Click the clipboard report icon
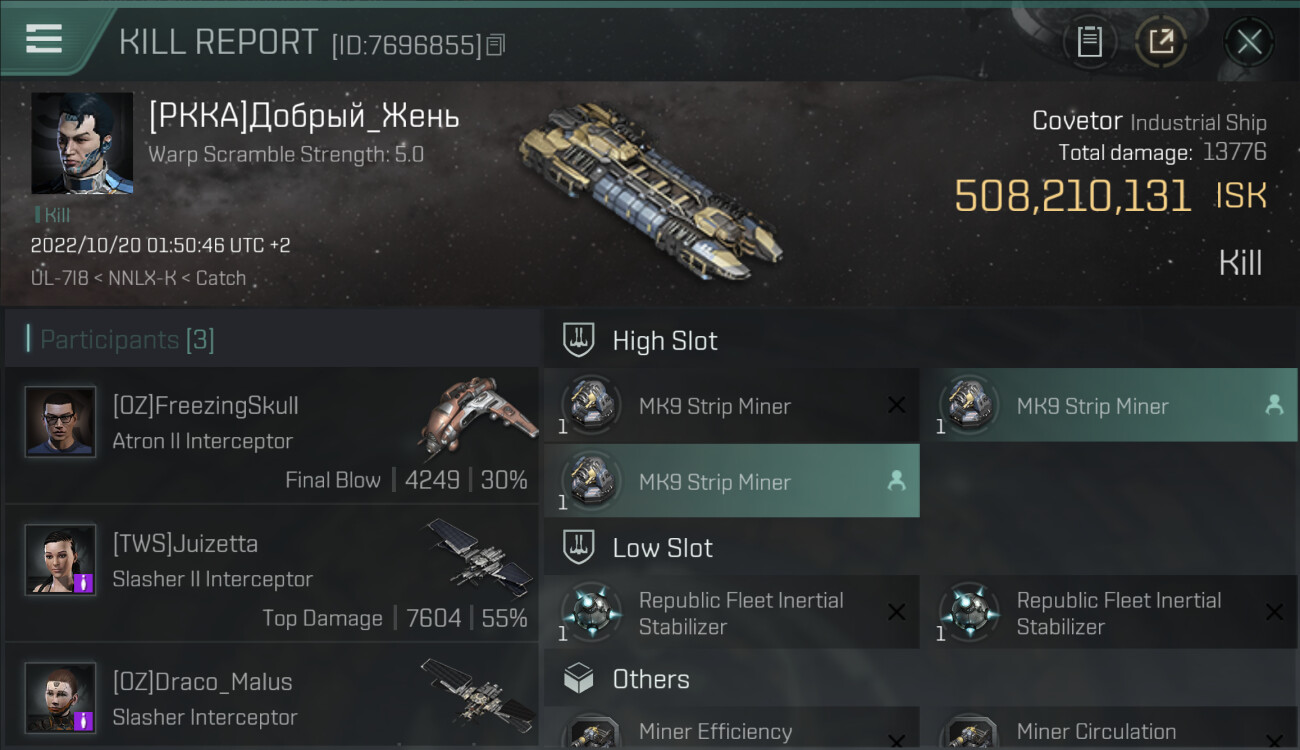1300x750 pixels. (x=1089, y=42)
